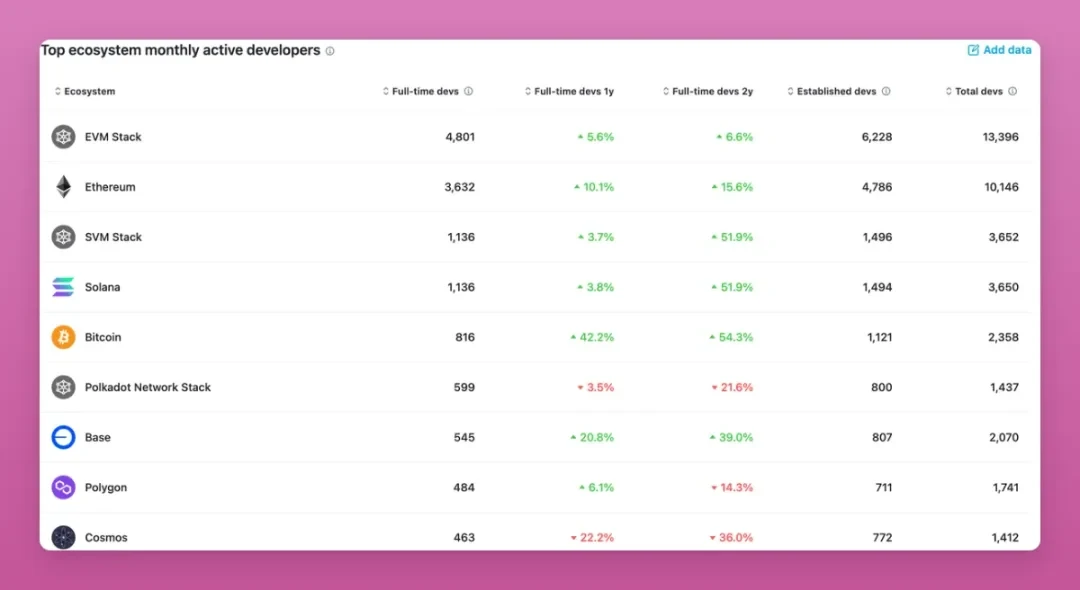Click the Polygon logo icon

(63, 487)
